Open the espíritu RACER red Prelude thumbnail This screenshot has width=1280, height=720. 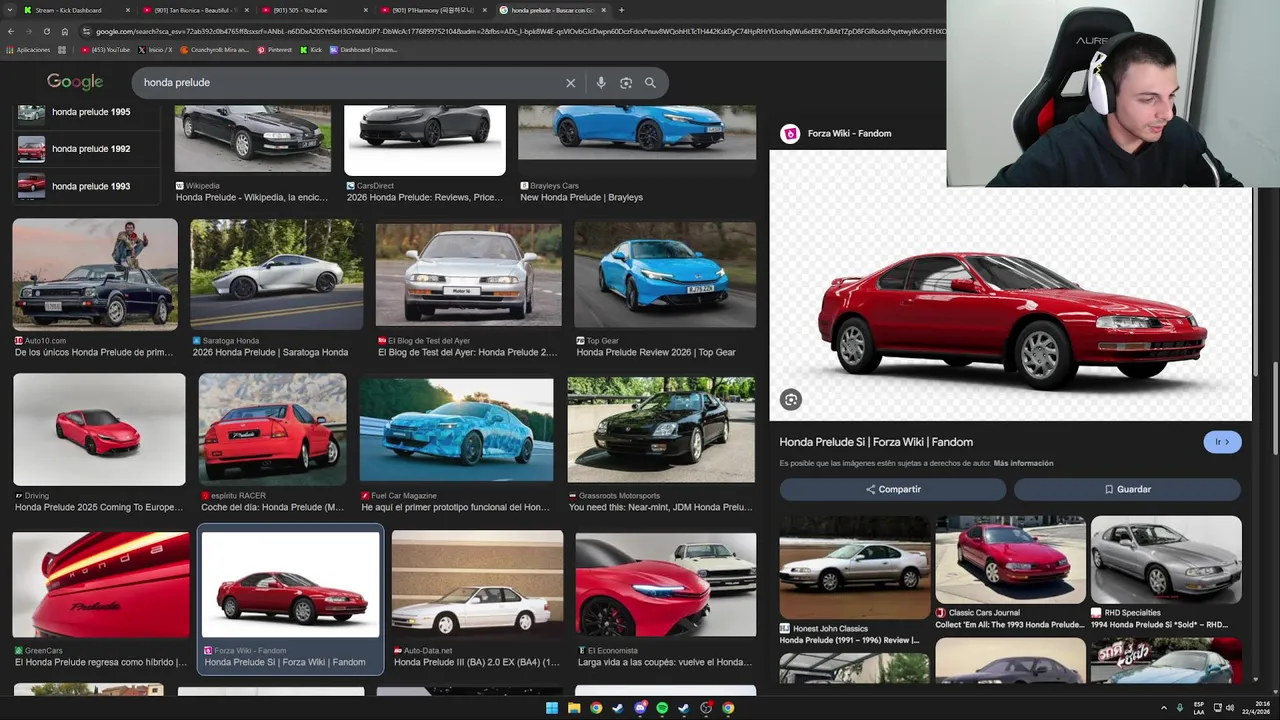click(272, 430)
